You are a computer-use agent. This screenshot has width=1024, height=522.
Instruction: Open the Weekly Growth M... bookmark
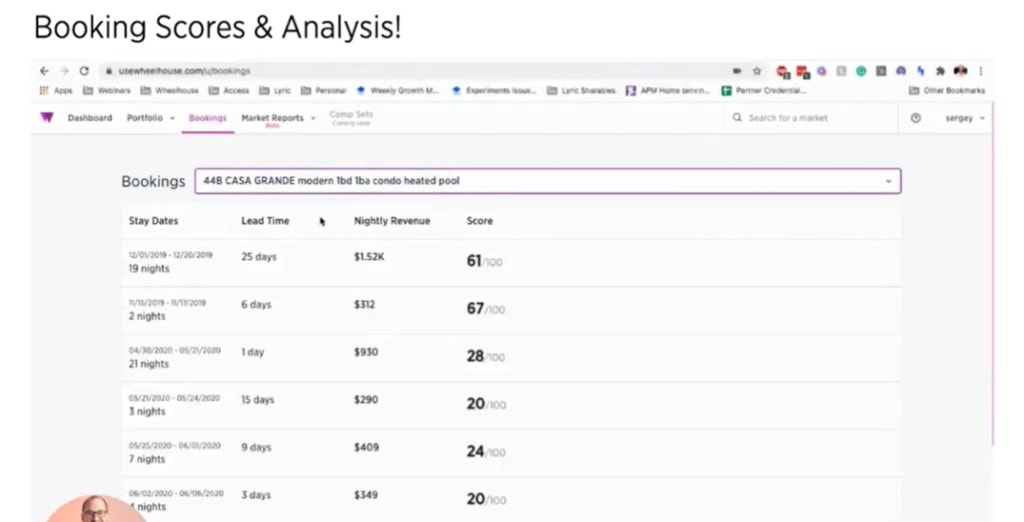(x=398, y=90)
